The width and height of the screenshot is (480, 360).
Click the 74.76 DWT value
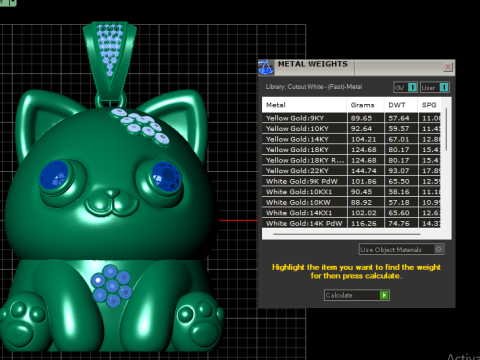coord(399,223)
